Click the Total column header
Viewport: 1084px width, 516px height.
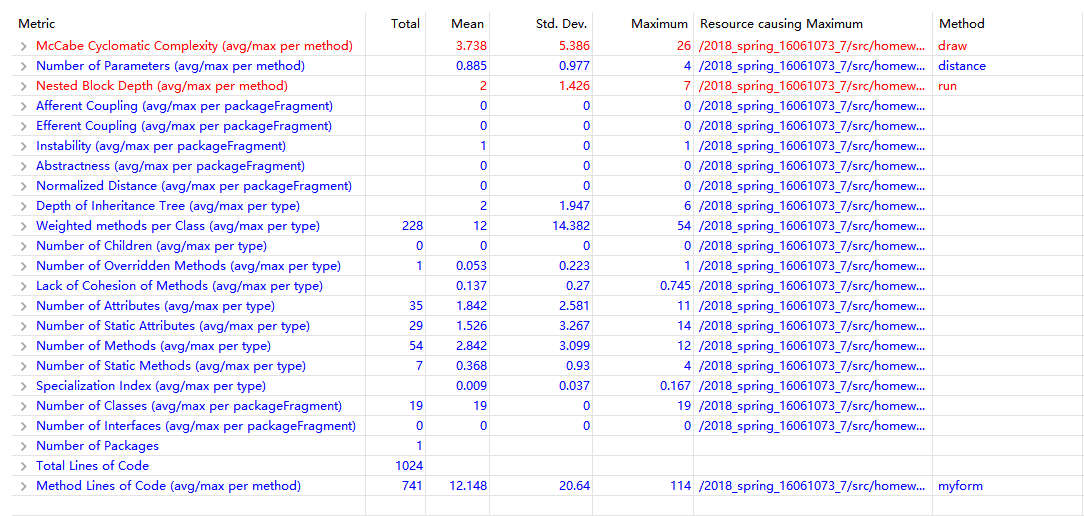coord(405,24)
